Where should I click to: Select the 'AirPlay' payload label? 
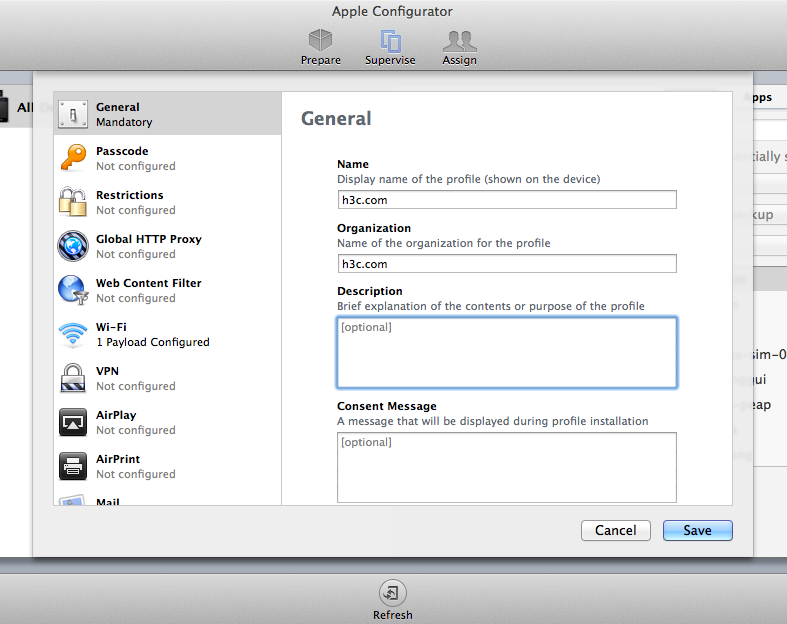point(116,416)
